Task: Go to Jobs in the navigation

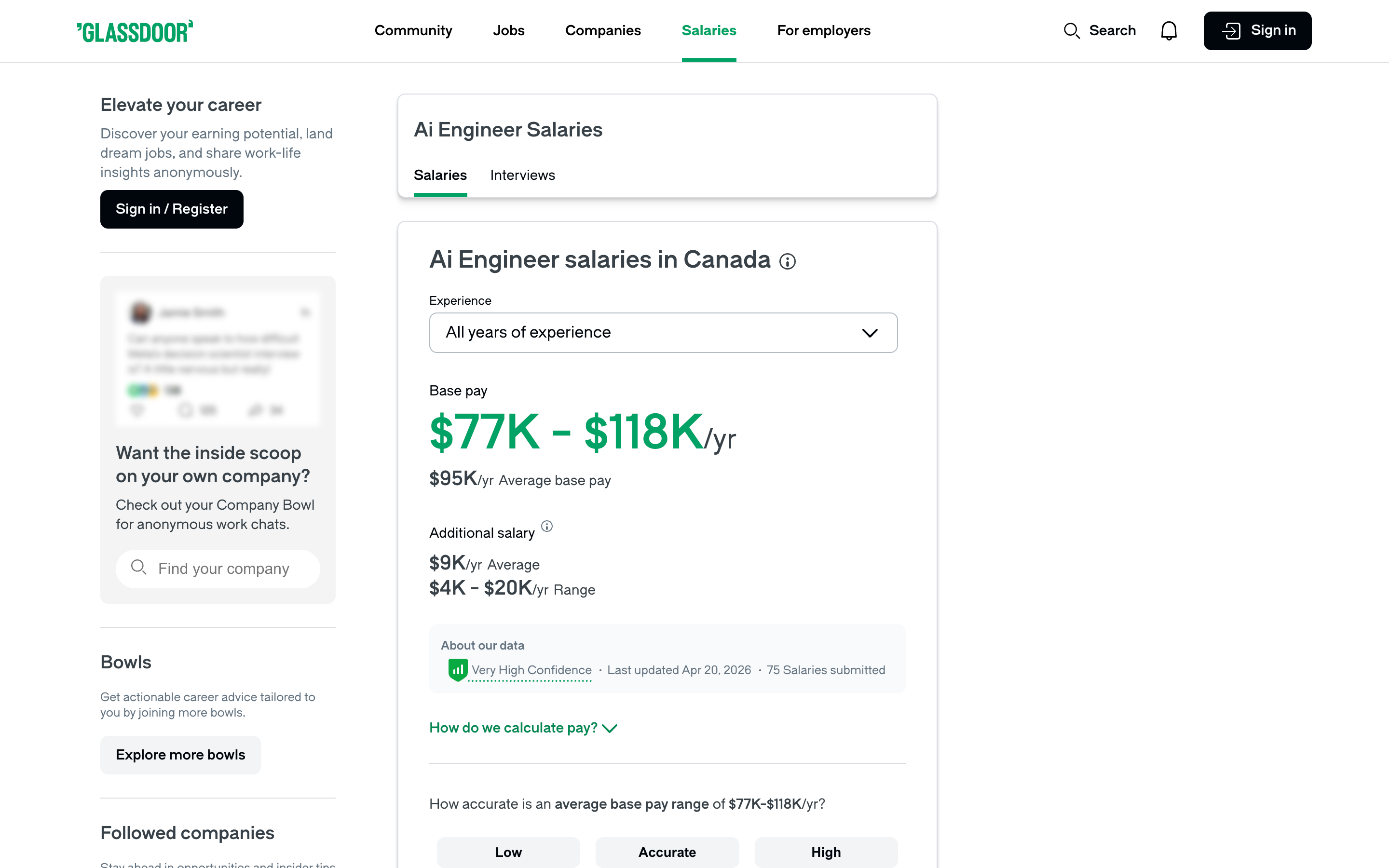Action: click(x=508, y=30)
